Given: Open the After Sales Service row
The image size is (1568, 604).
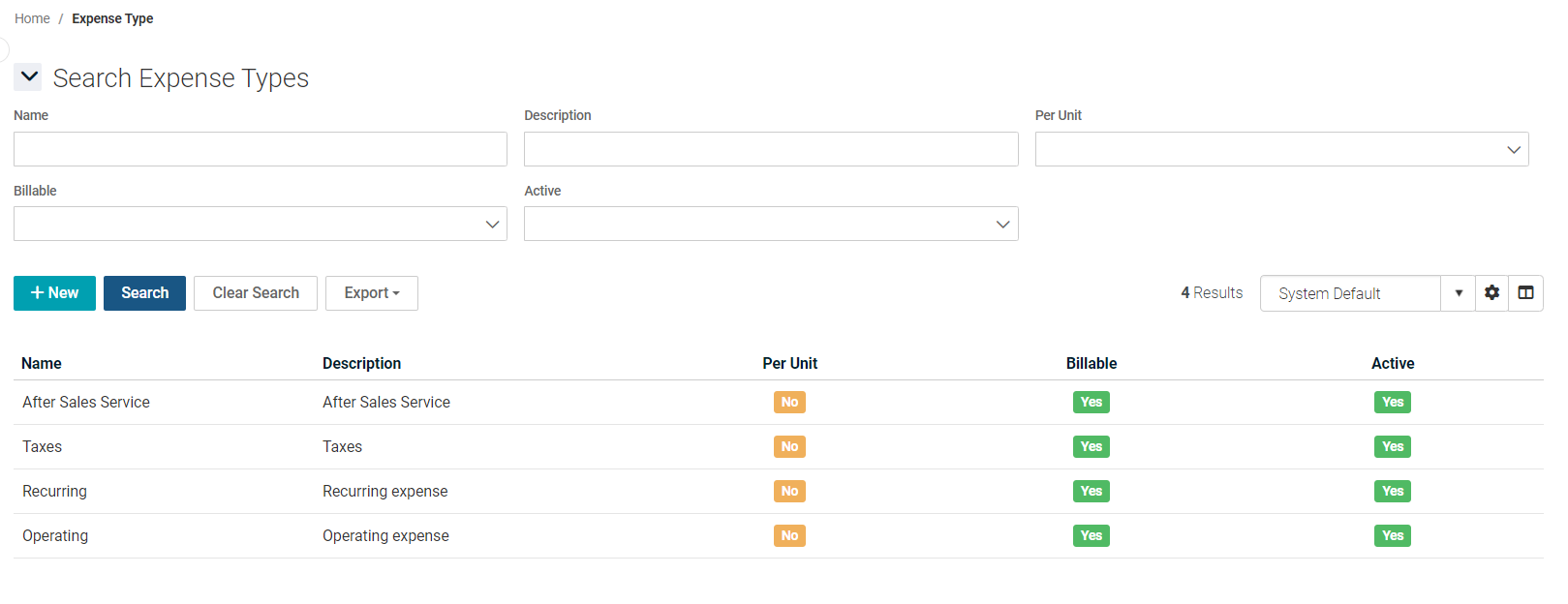Looking at the screenshot, I should point(86,403).
